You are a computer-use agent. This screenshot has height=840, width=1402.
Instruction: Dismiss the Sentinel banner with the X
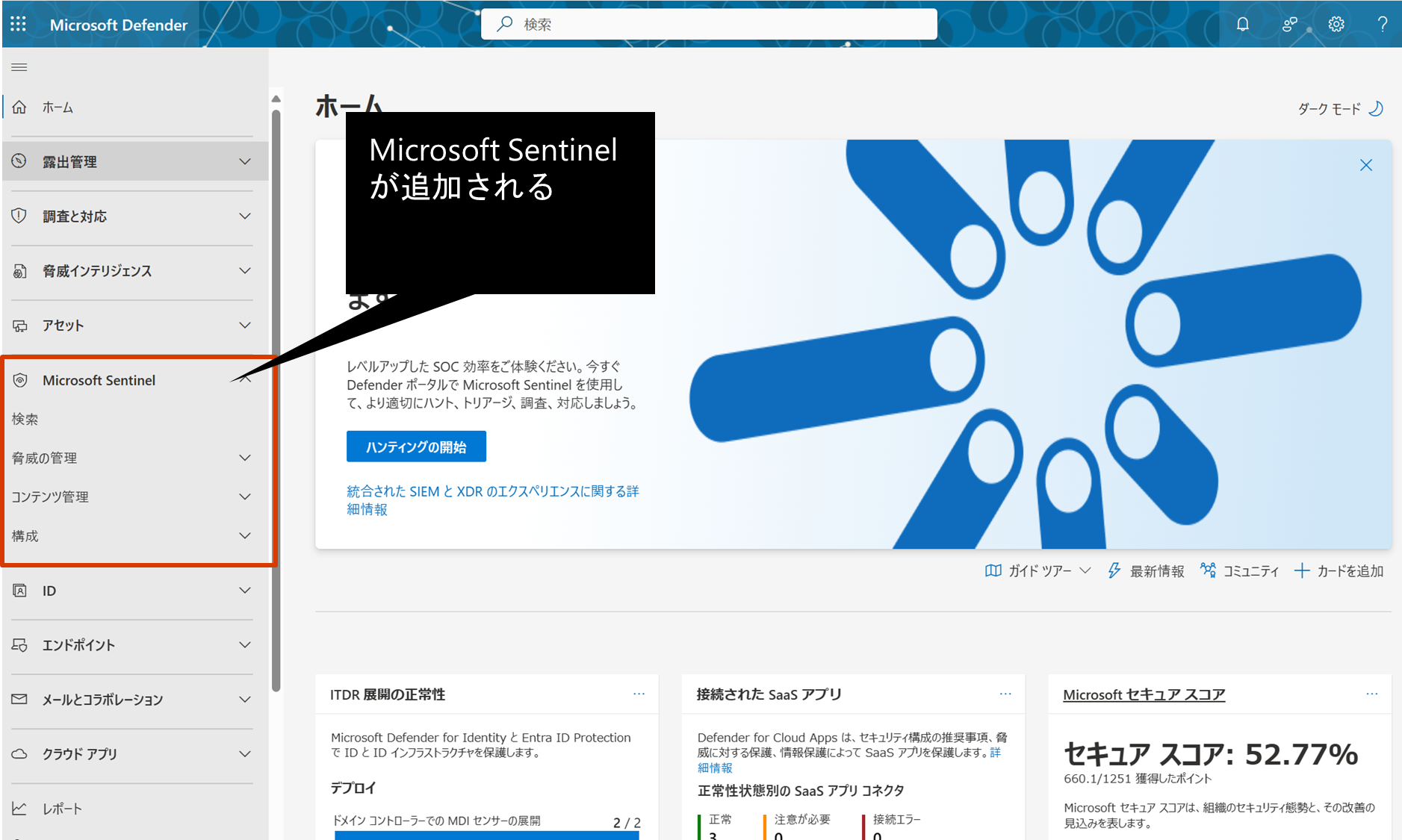[x=1366, y=164]
